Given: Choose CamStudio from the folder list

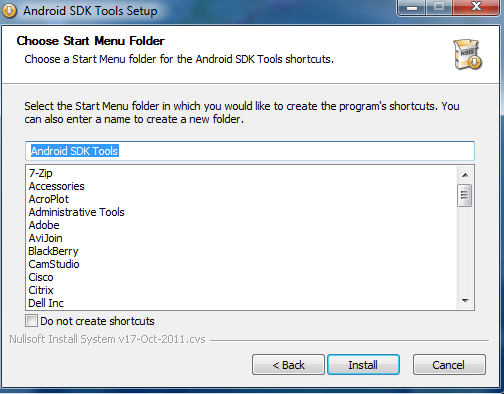Looking at the screenshot, I should pos(54,264).
